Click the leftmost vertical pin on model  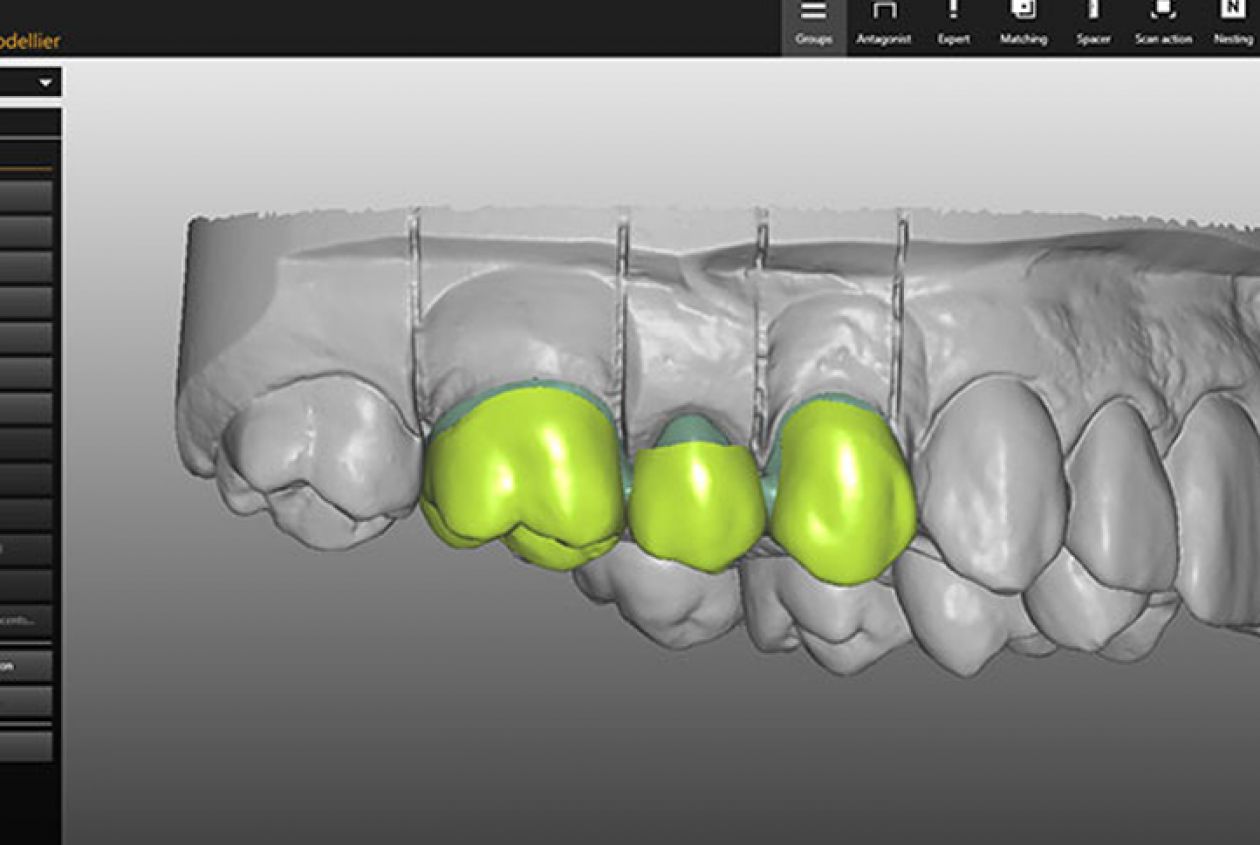(414, 300)
